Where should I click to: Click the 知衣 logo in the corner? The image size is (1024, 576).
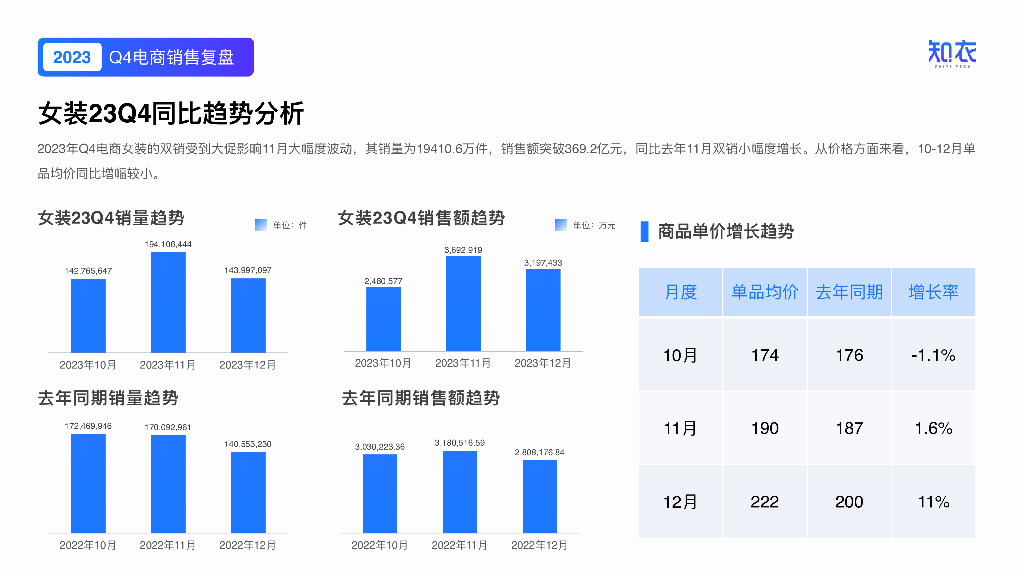(952, 54)
